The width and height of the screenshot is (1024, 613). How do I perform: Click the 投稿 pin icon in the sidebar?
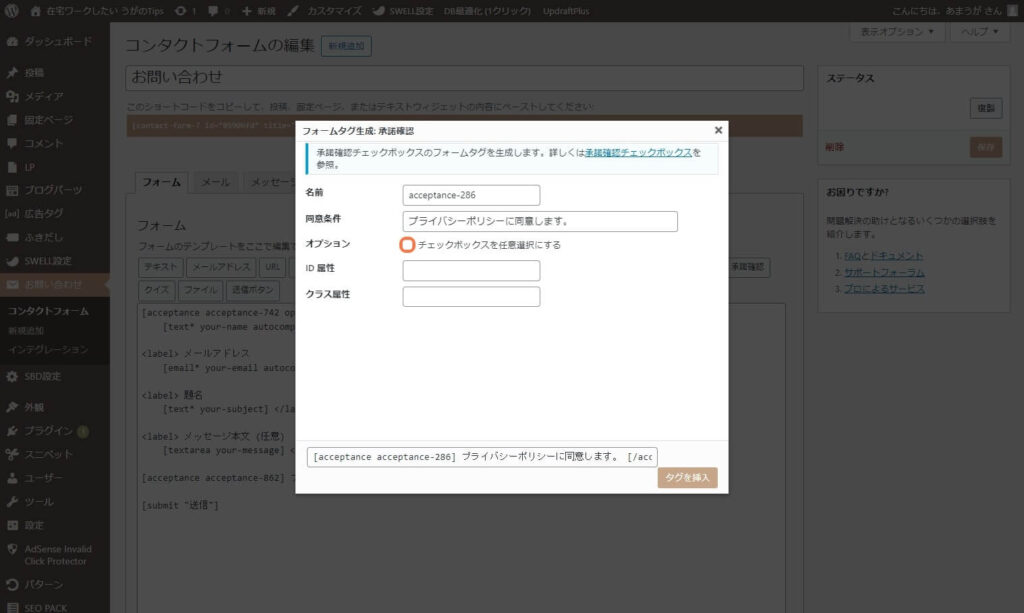click(12, 73)
